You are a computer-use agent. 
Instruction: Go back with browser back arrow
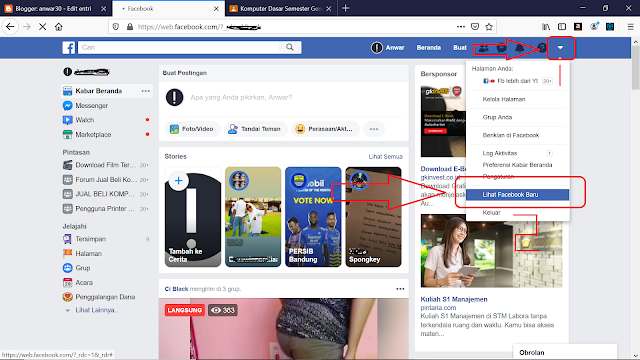point(10,27)
